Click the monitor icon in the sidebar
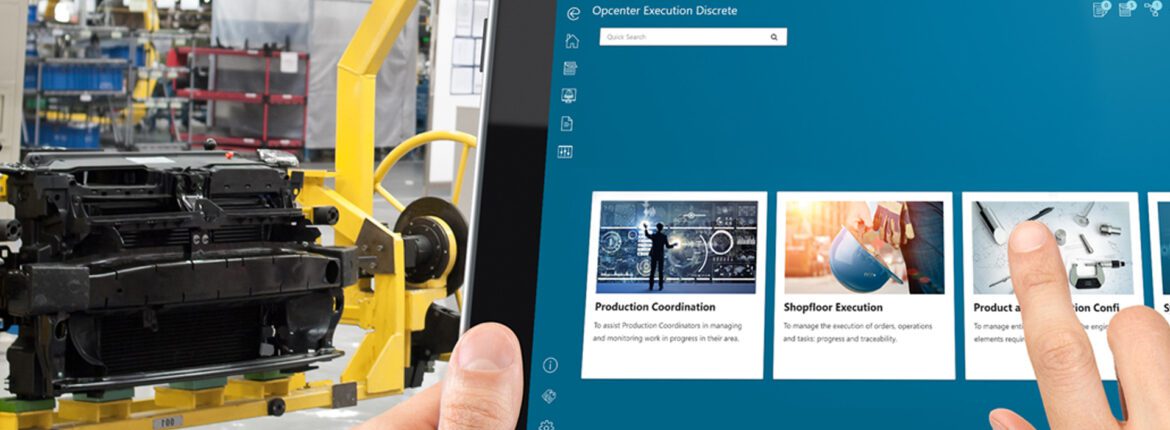This screenshot has width=1170, height=430. 569,96
